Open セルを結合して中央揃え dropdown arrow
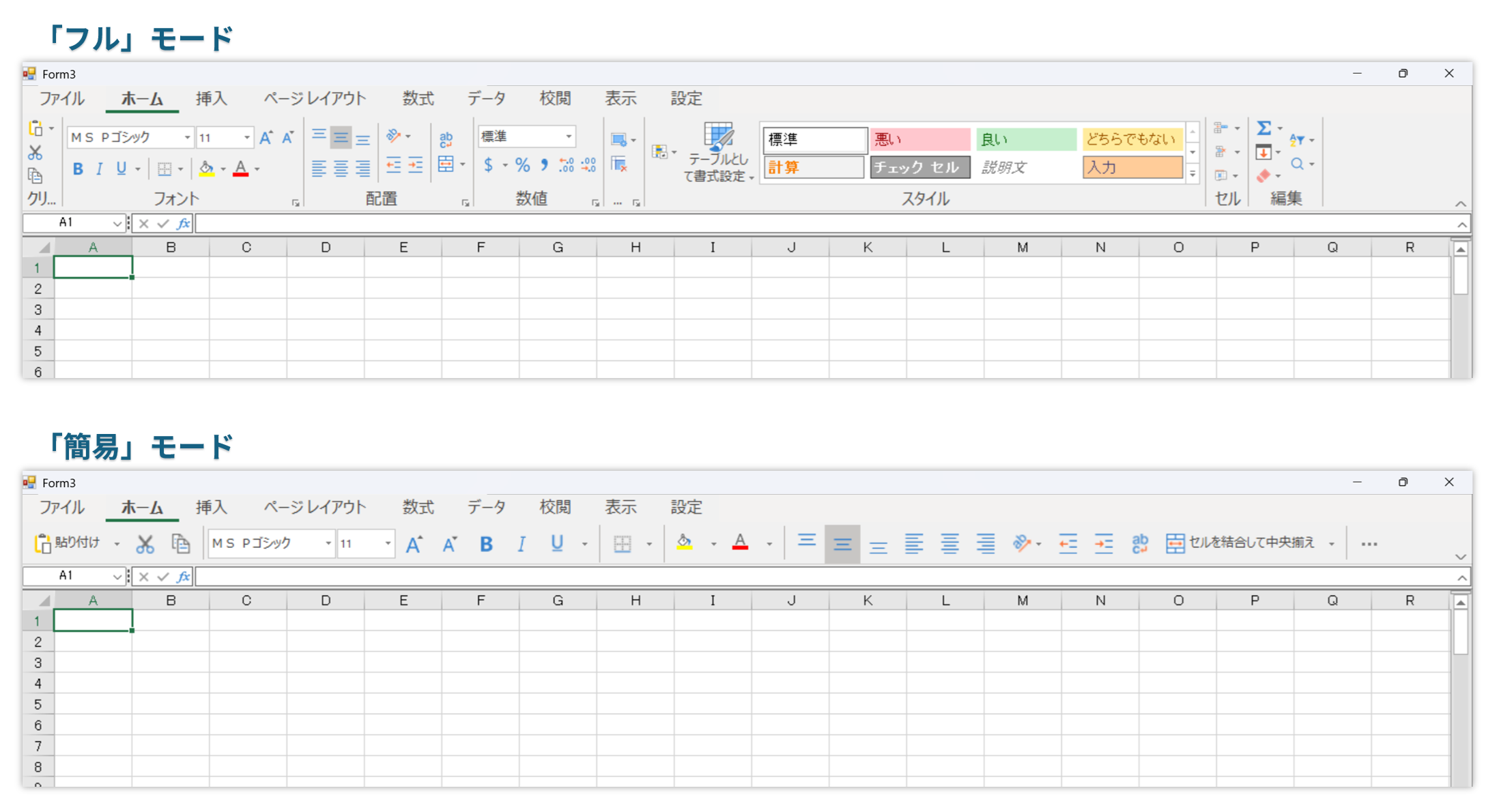 click(1331, 544)
